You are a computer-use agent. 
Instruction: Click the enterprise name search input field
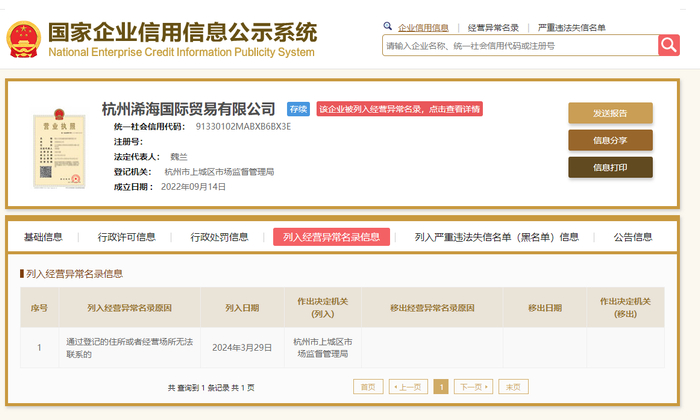click(520, 46)
